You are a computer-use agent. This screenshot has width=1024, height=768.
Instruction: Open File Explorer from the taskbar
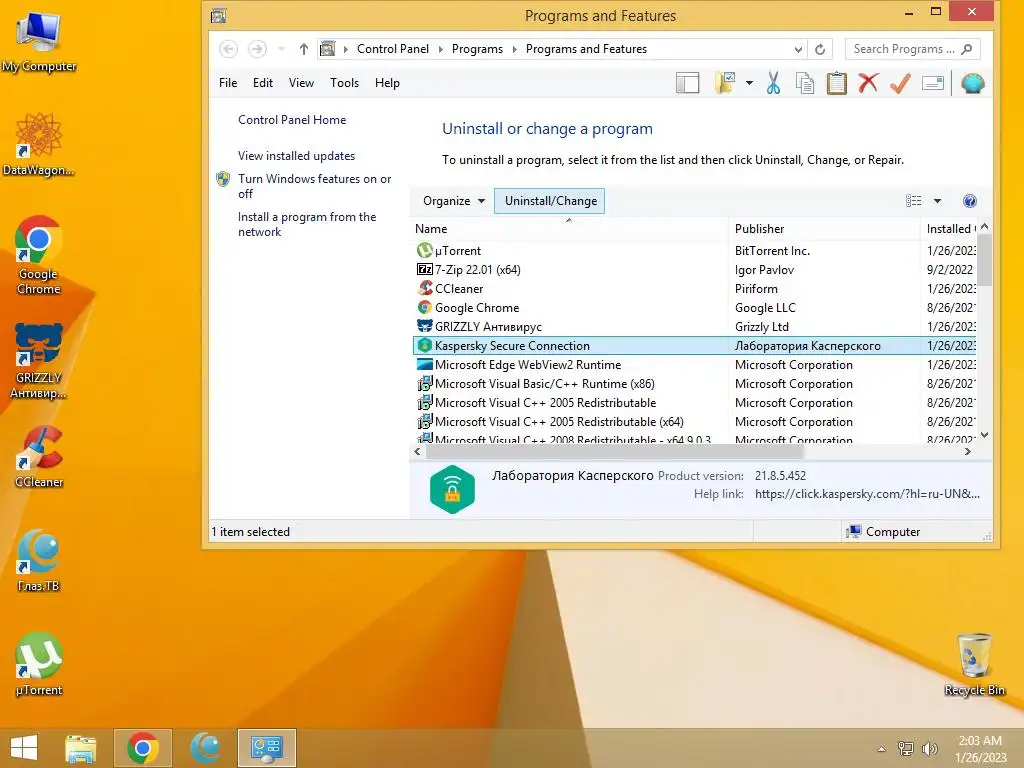pyautogui.click(x=81, y=748)
